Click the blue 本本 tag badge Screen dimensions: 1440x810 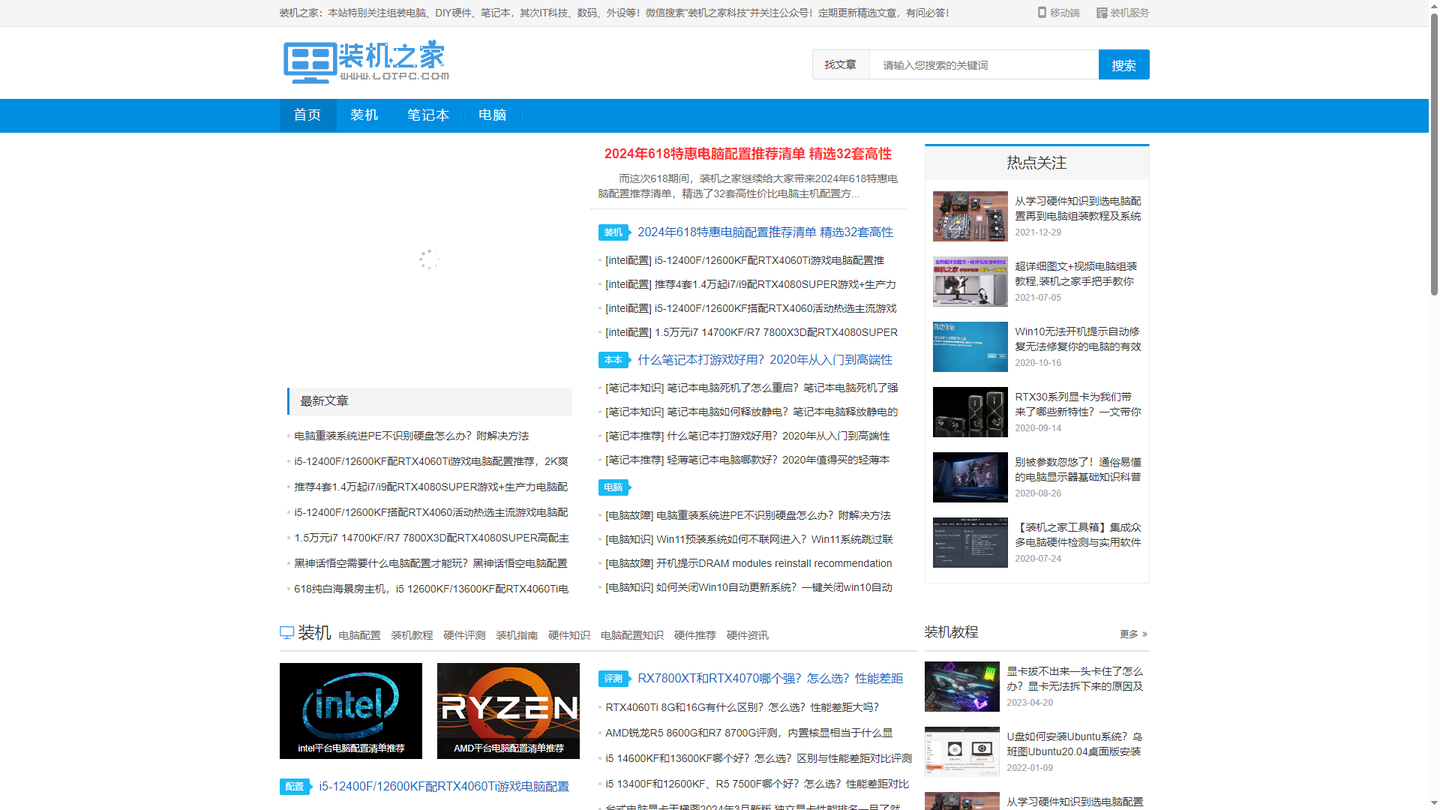pyautogui.click(x=614, y=360)
